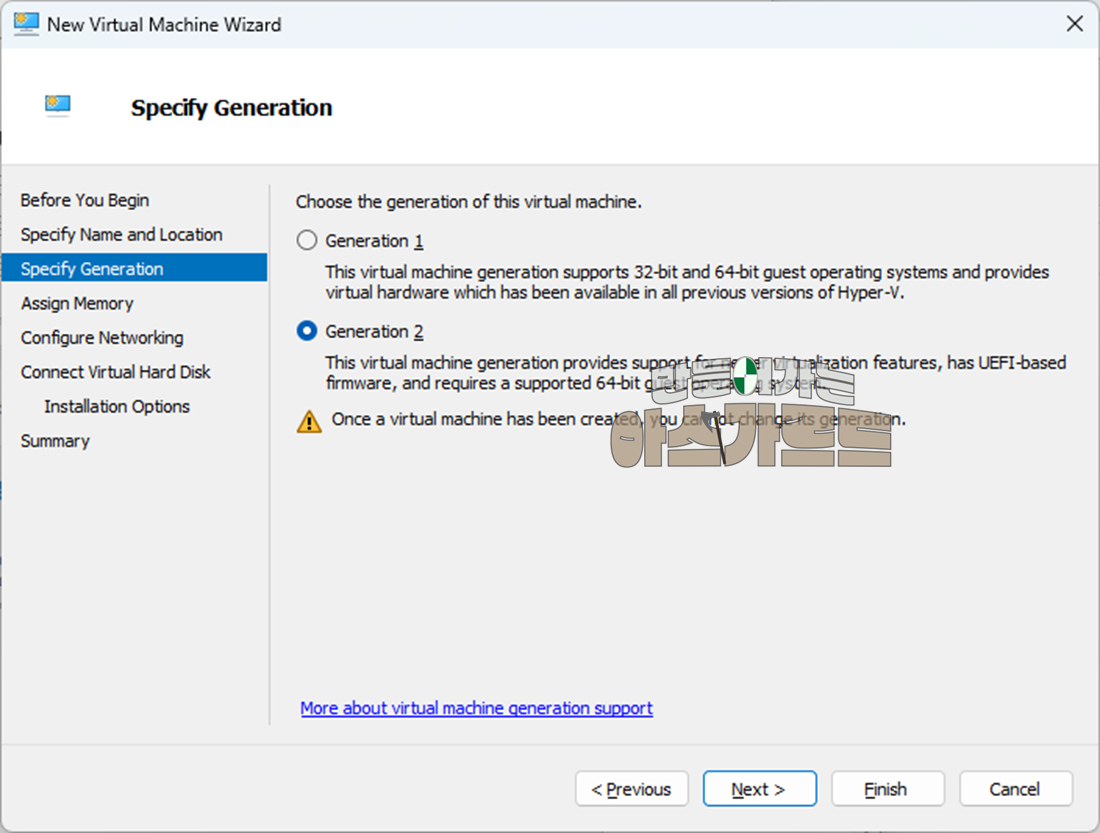The height and width of the screenshot is (833, 1100).
Task: Click the wizard title bar monitor icon
Action: (x=26, y=24)
